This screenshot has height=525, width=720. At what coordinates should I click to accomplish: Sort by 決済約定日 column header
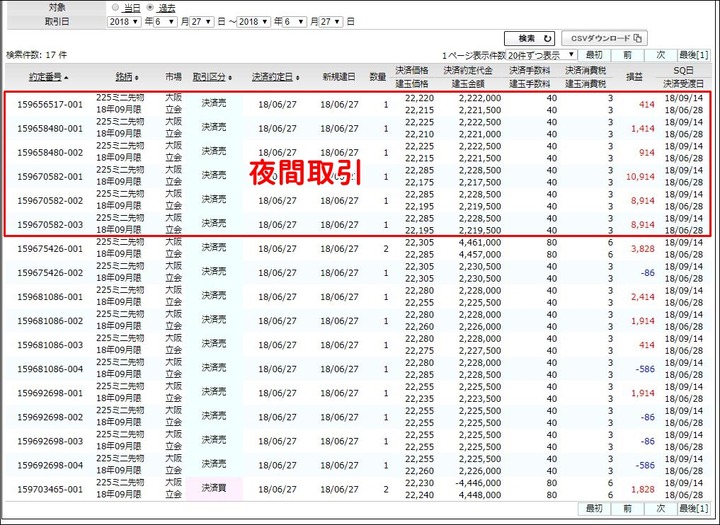tap(275, 77)
